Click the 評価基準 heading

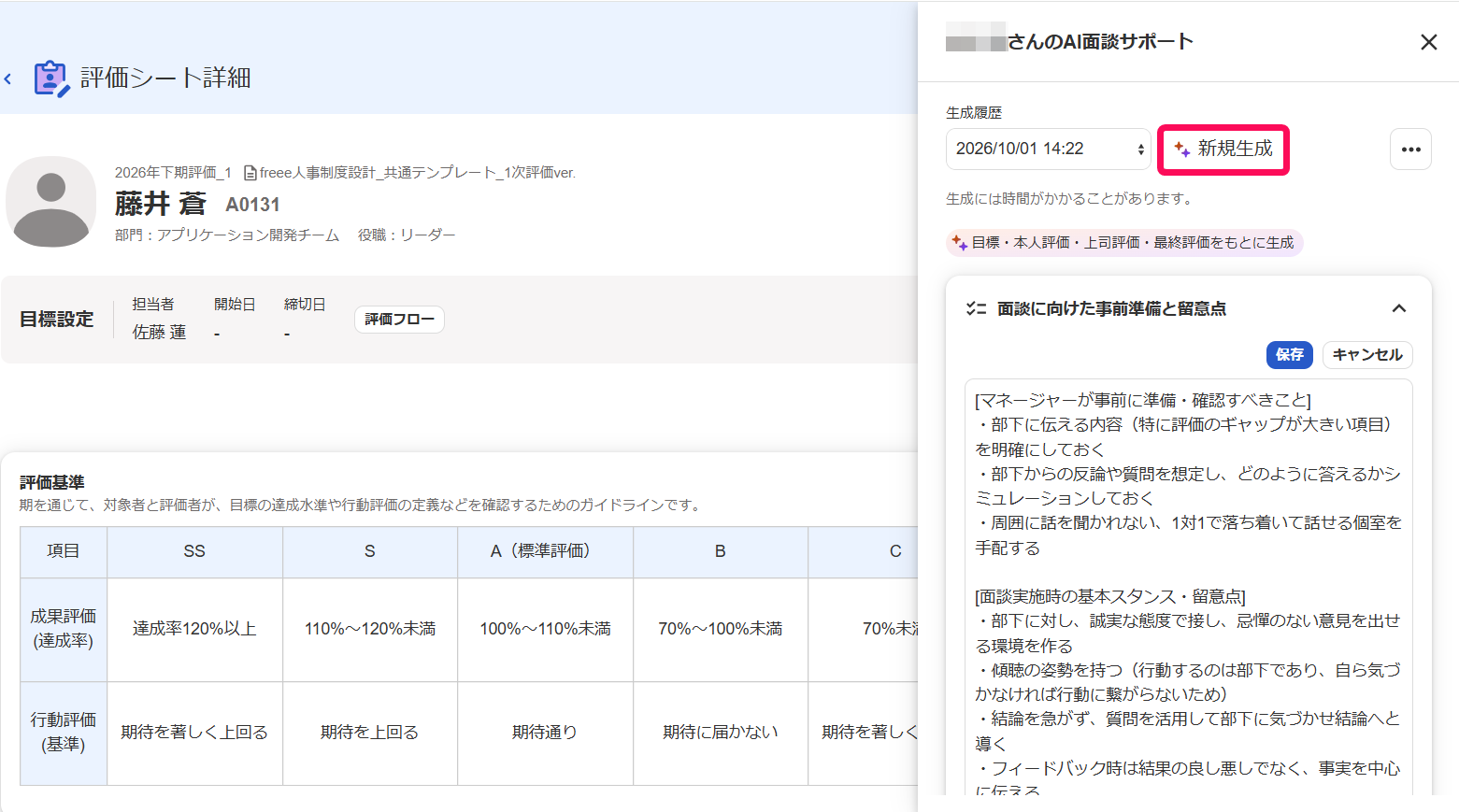(x=52, y=482)
